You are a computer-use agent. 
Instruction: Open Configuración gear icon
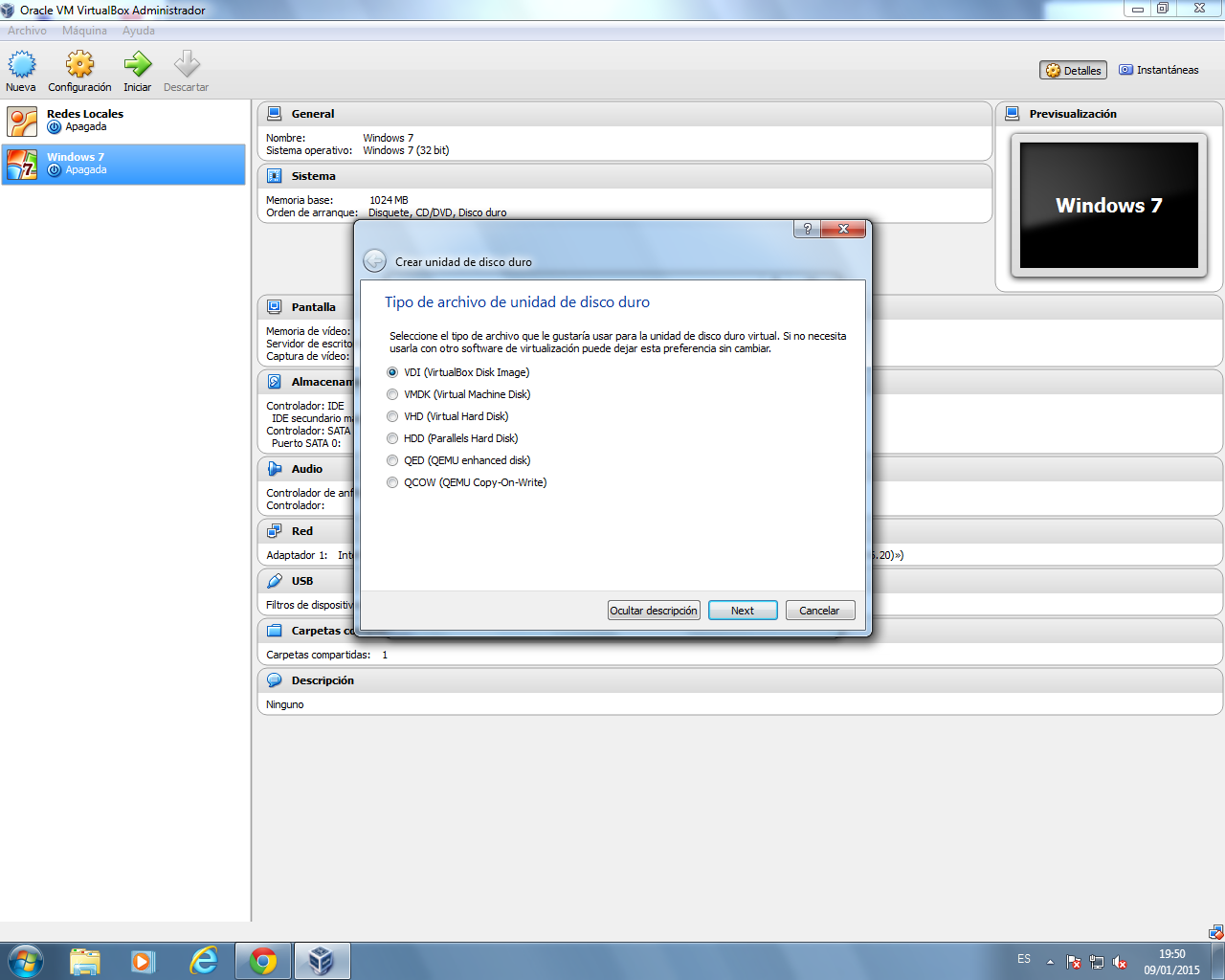[x=79, y=64]
